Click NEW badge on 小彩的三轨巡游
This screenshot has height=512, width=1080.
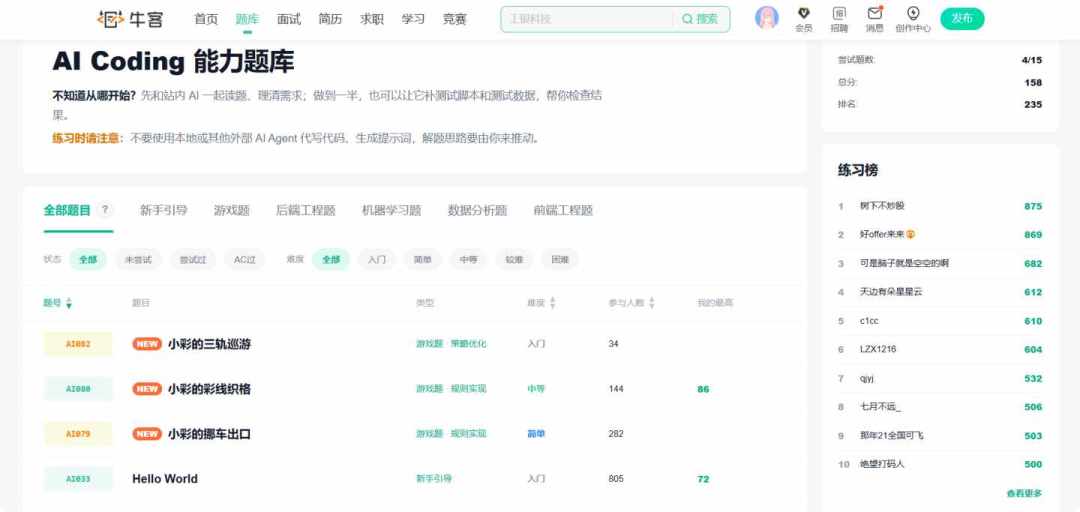coord(147,344)
